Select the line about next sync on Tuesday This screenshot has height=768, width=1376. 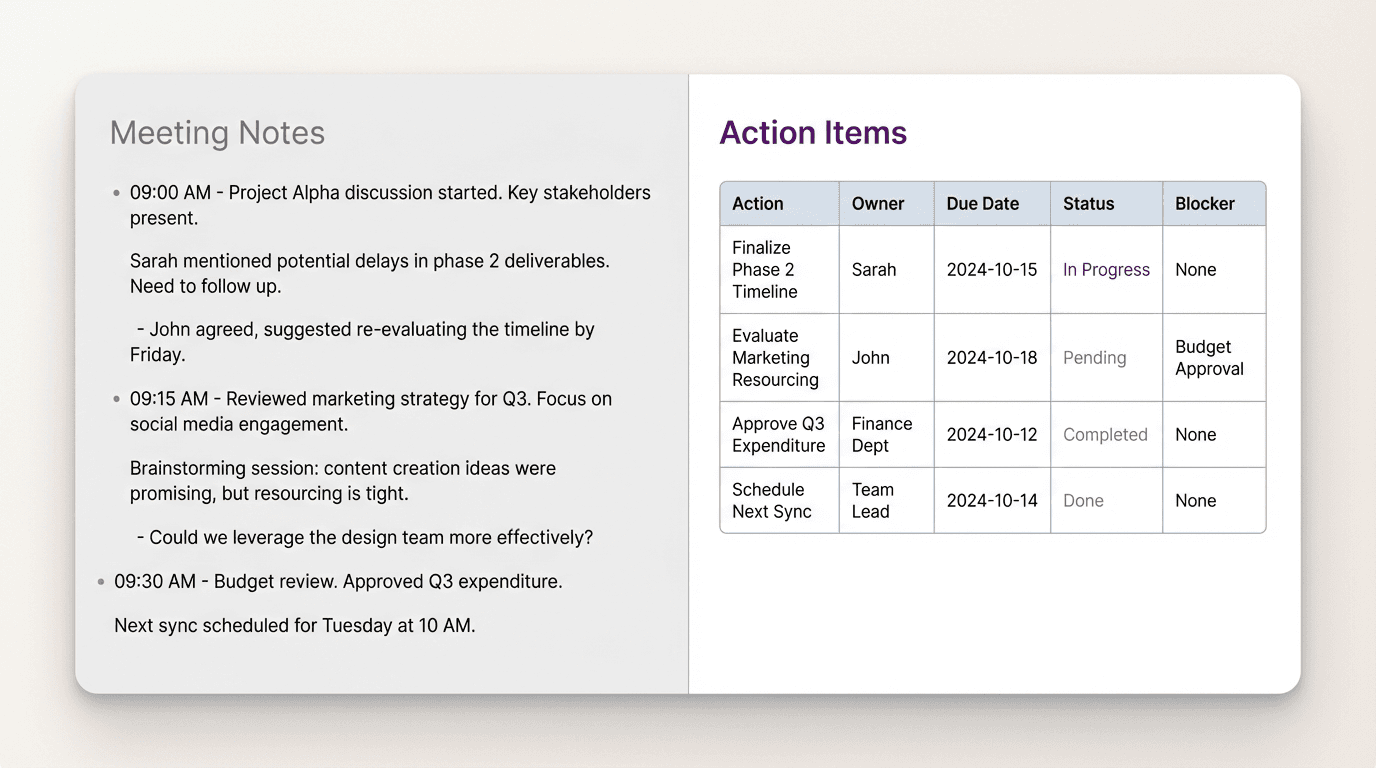click(x=295, y=625)
